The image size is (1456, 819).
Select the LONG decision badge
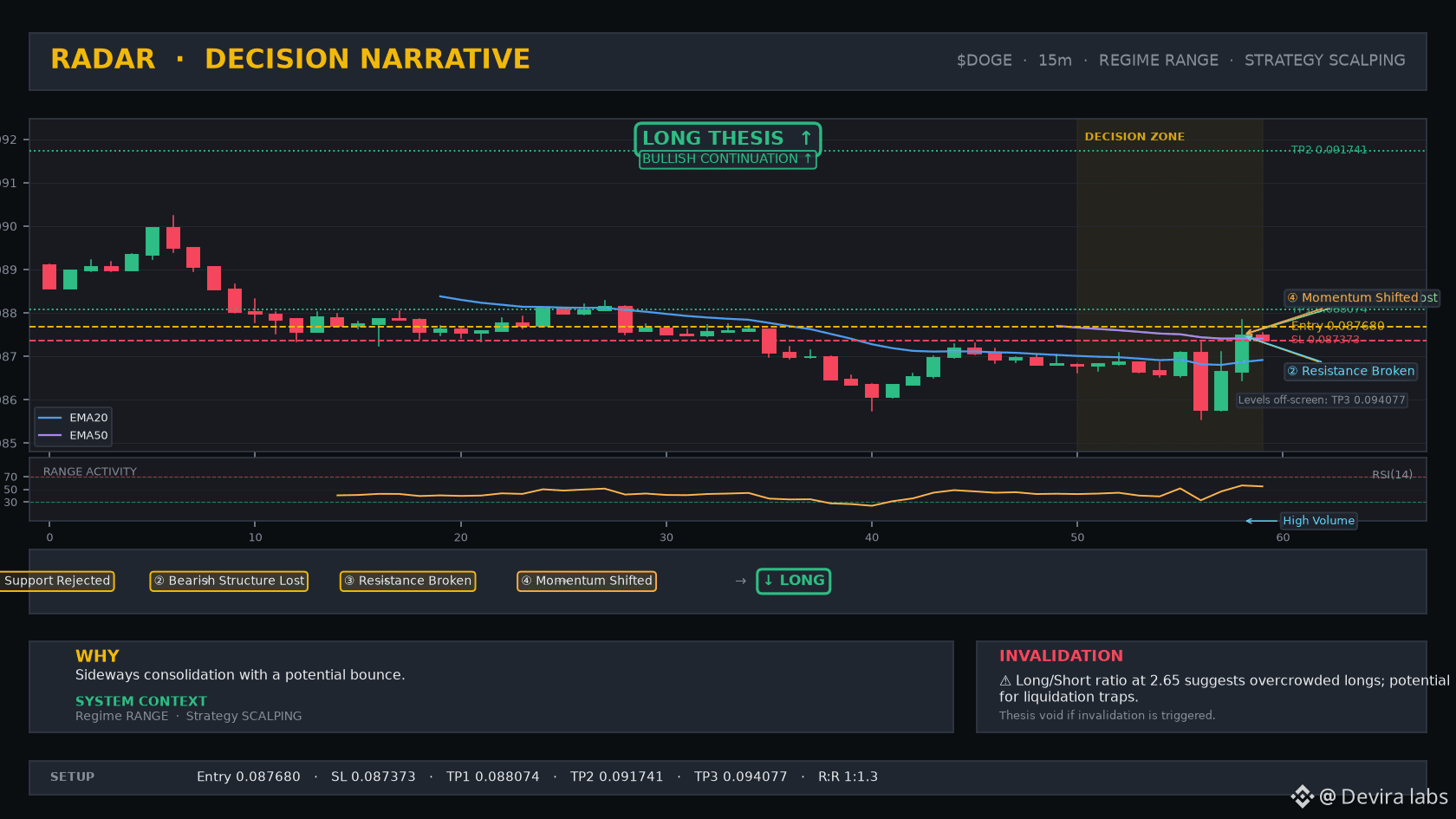[793, 581]
